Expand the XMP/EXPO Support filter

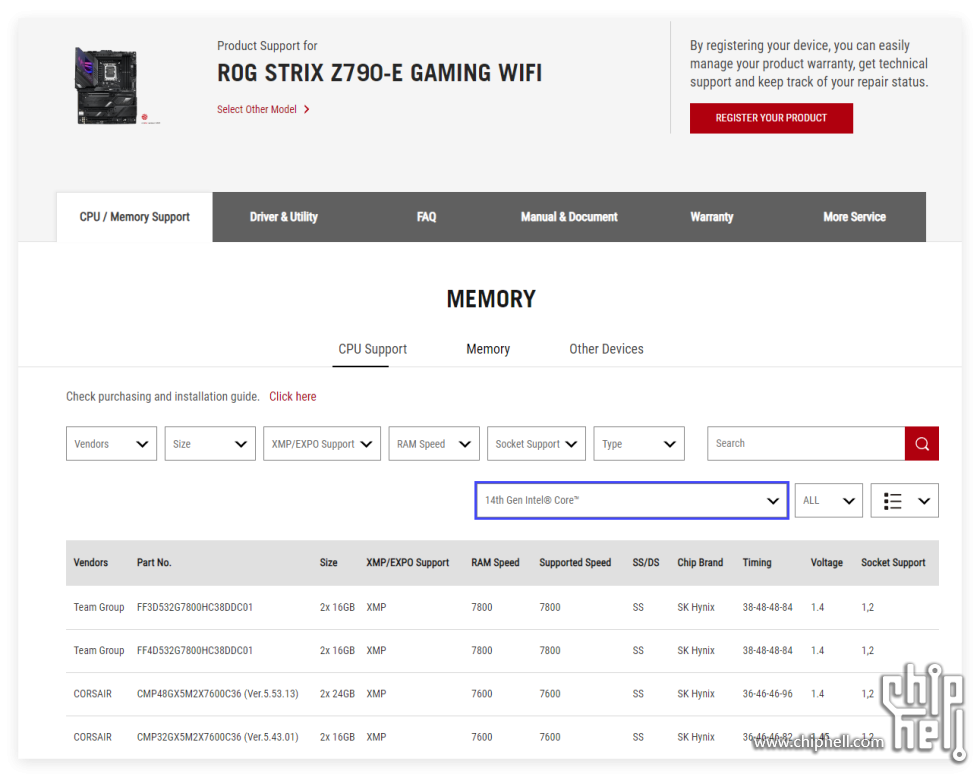[x=322, y=444]
